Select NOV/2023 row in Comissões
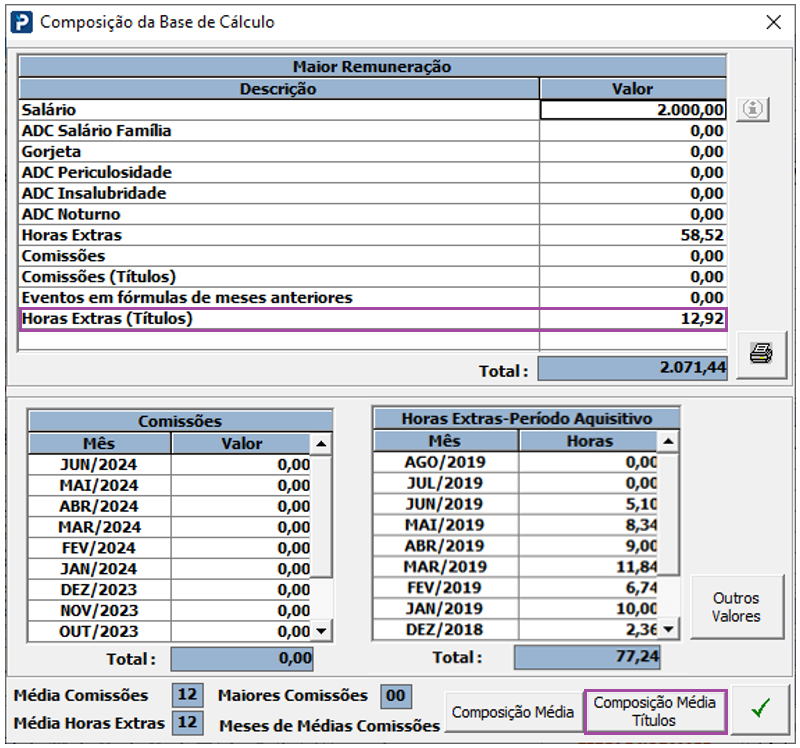This screenshot has height=748, width=800. click(x=169, y=611)
